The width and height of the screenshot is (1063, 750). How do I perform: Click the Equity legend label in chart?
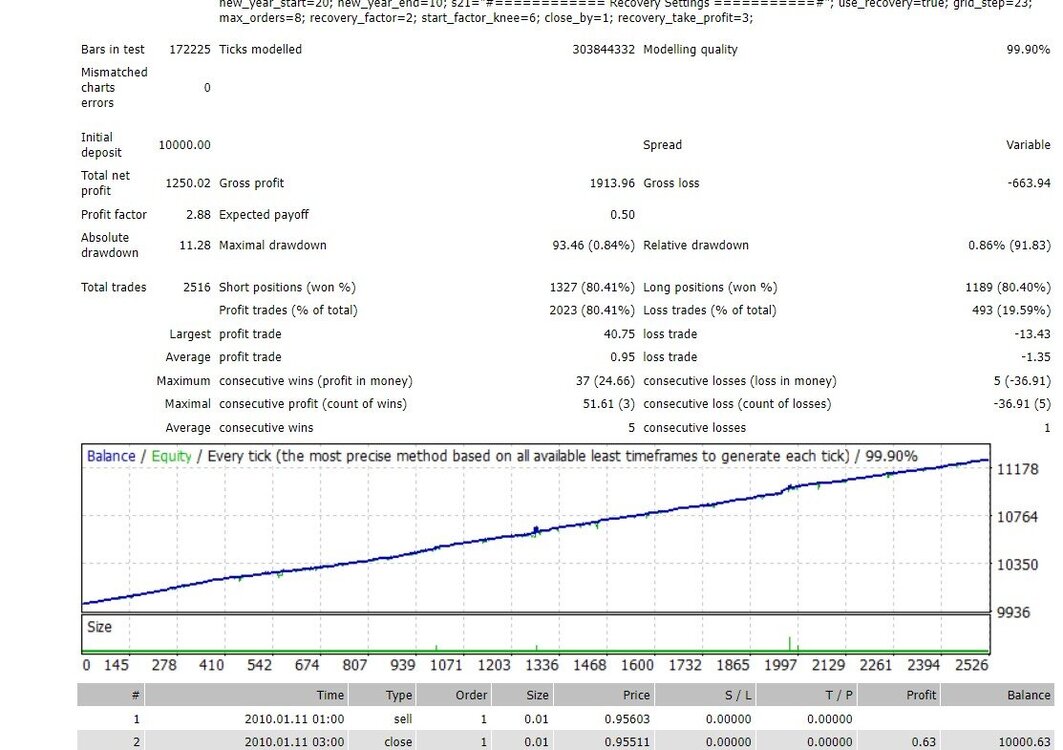tap(172, 456)
